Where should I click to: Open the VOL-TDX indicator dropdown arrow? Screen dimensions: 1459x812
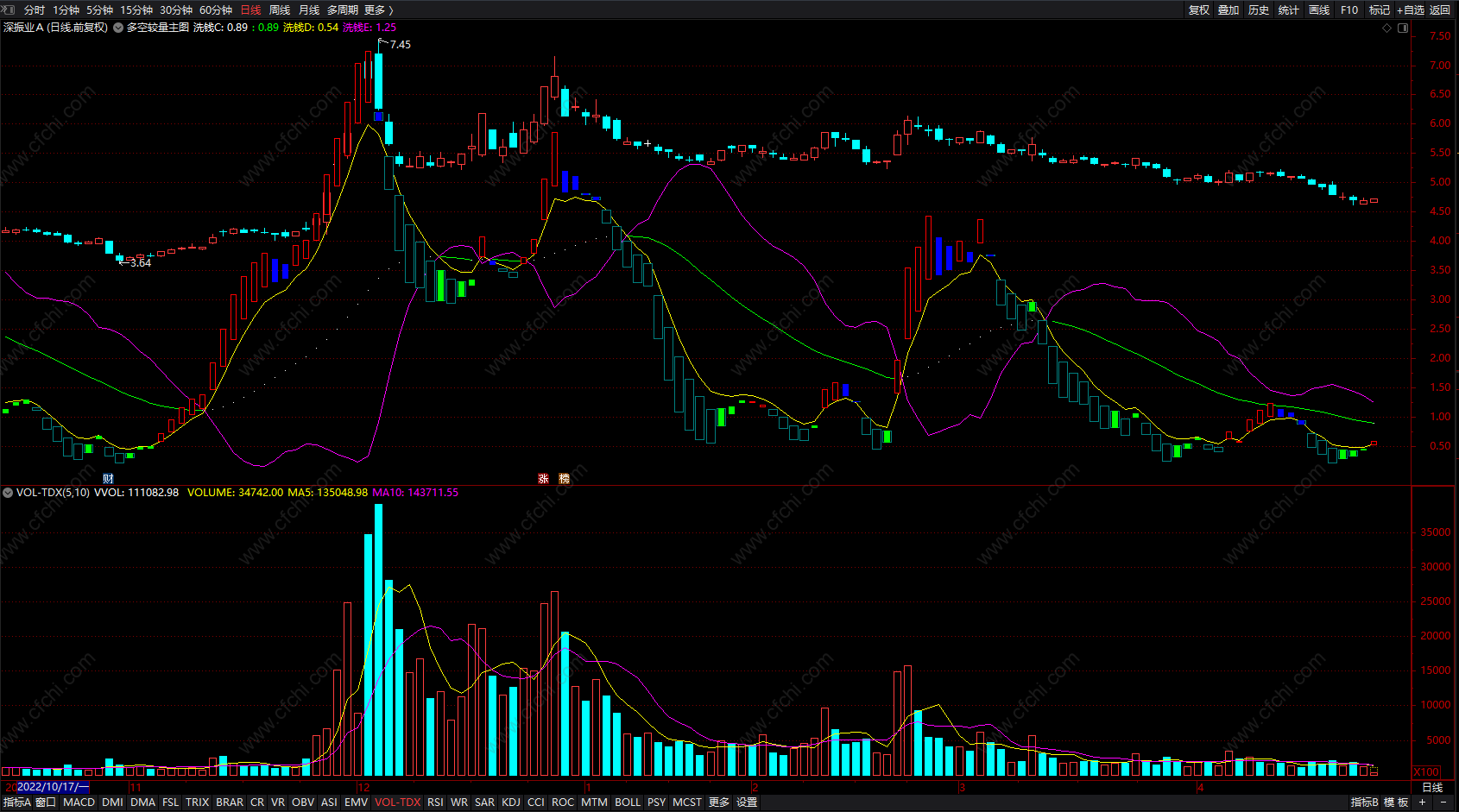tap(8, 493)
